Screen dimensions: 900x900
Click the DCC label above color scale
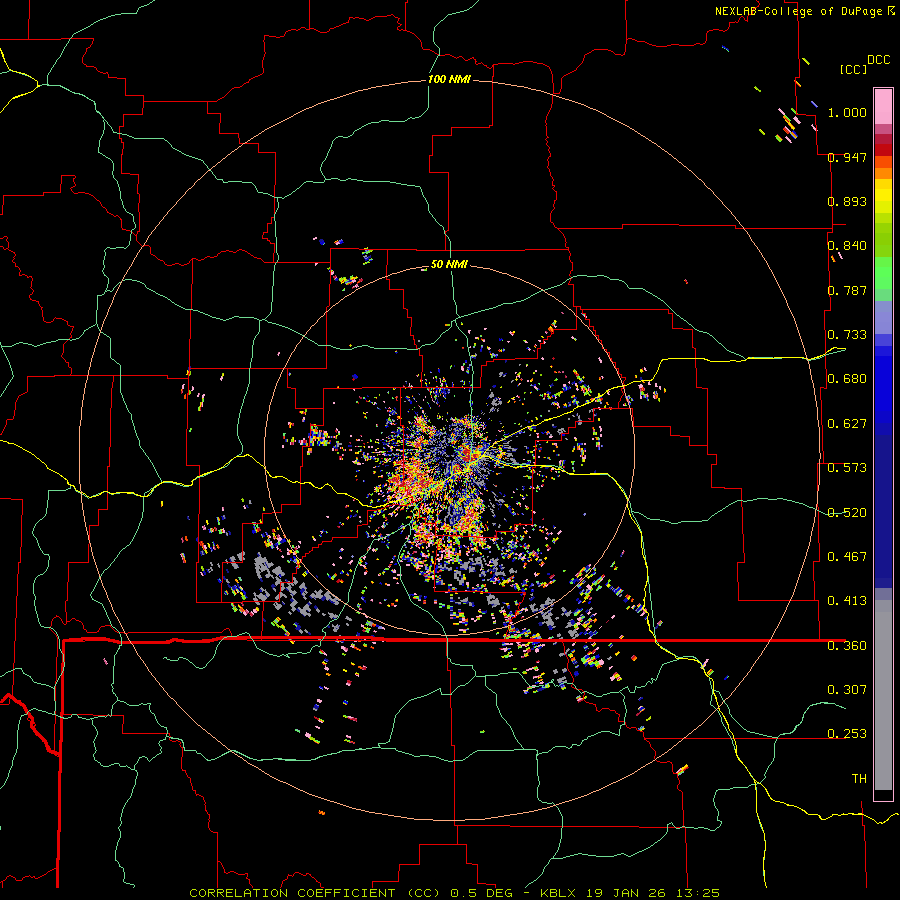[x=878, y=60]
